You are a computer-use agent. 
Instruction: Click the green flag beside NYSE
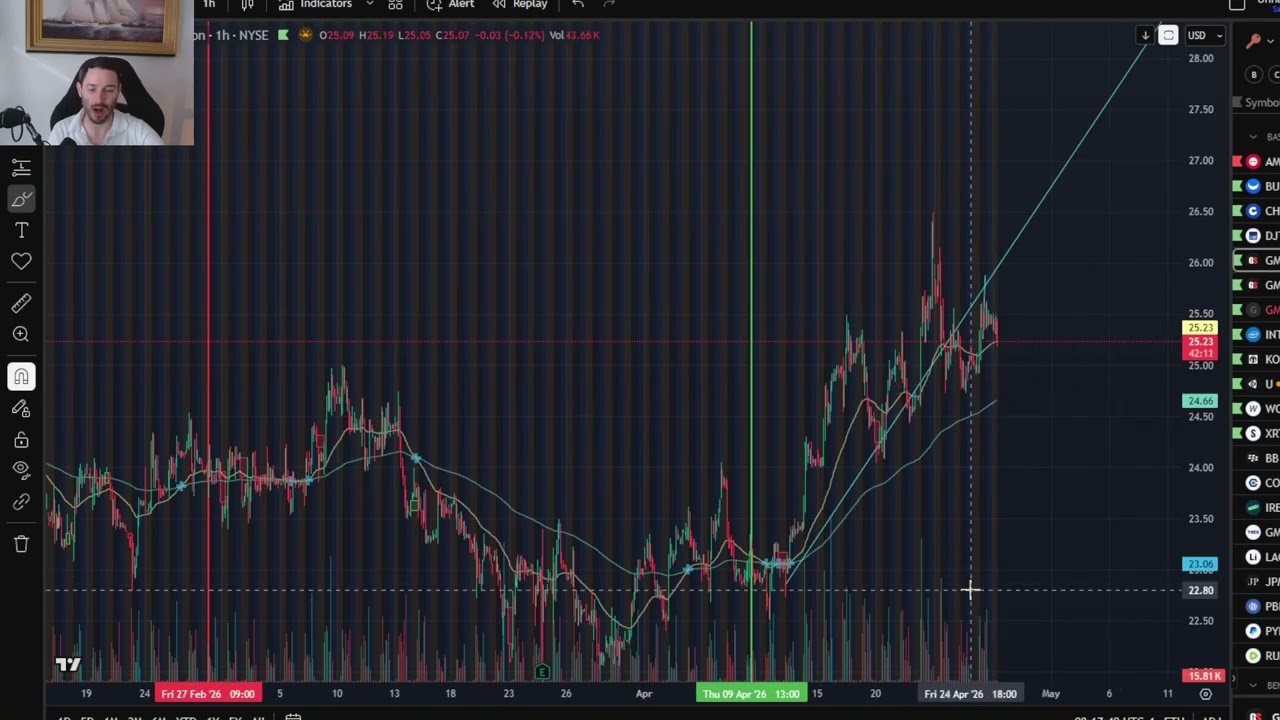pos(283,35)
